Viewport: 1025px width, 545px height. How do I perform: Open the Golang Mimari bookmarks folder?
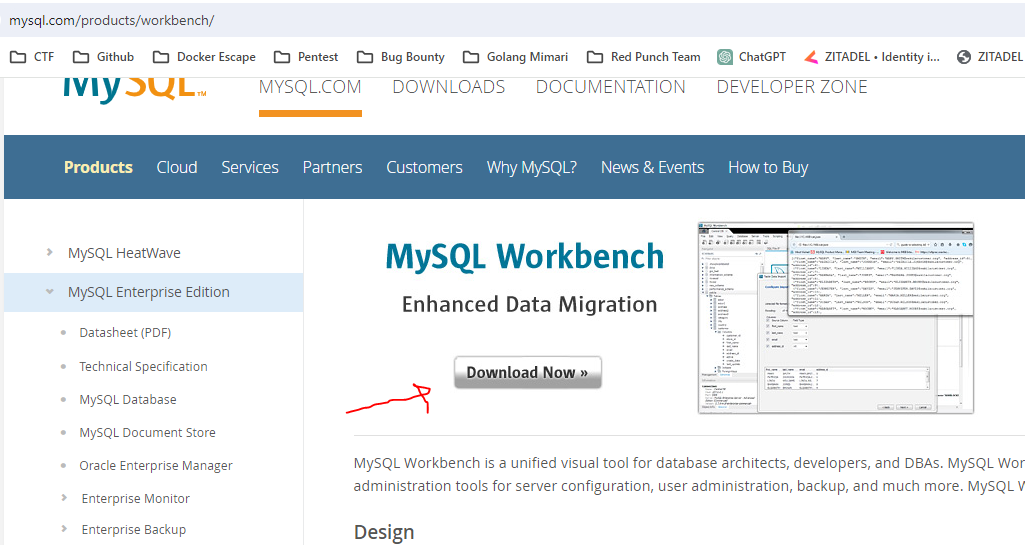click(x=515, y=57)
